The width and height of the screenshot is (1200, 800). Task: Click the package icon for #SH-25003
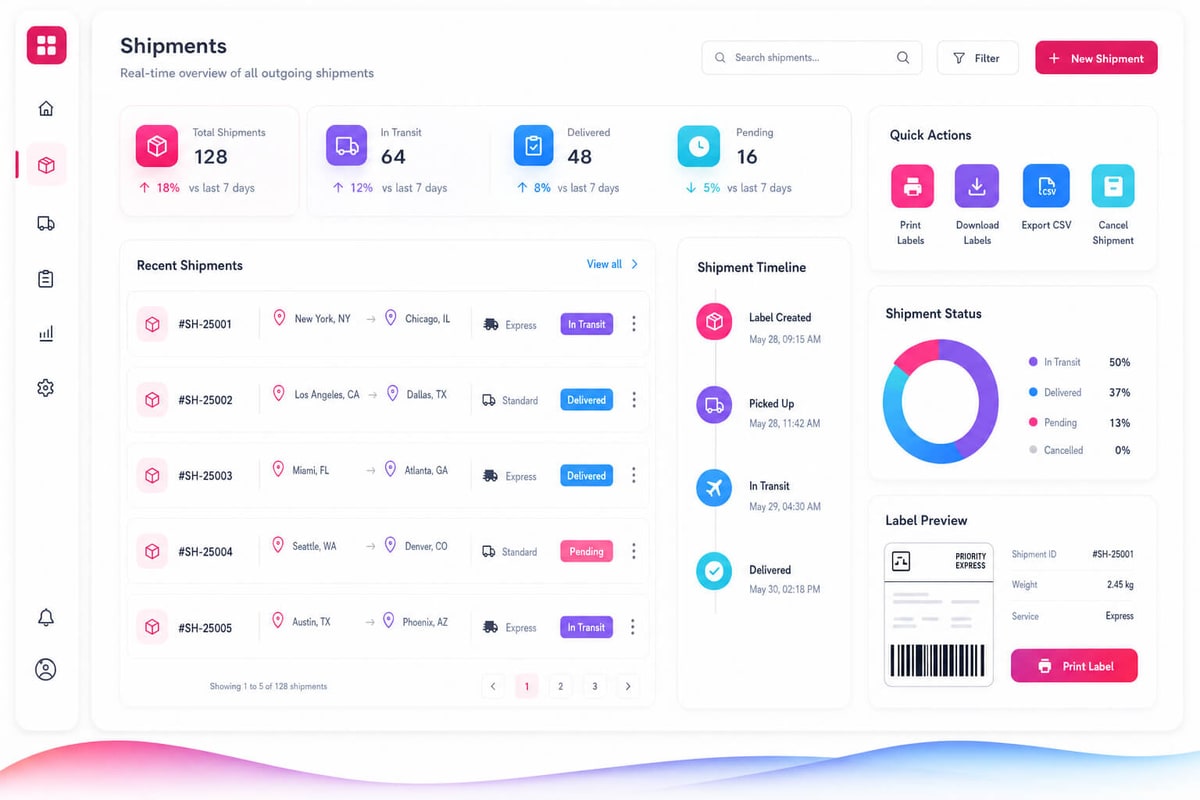tap(152, 476)
